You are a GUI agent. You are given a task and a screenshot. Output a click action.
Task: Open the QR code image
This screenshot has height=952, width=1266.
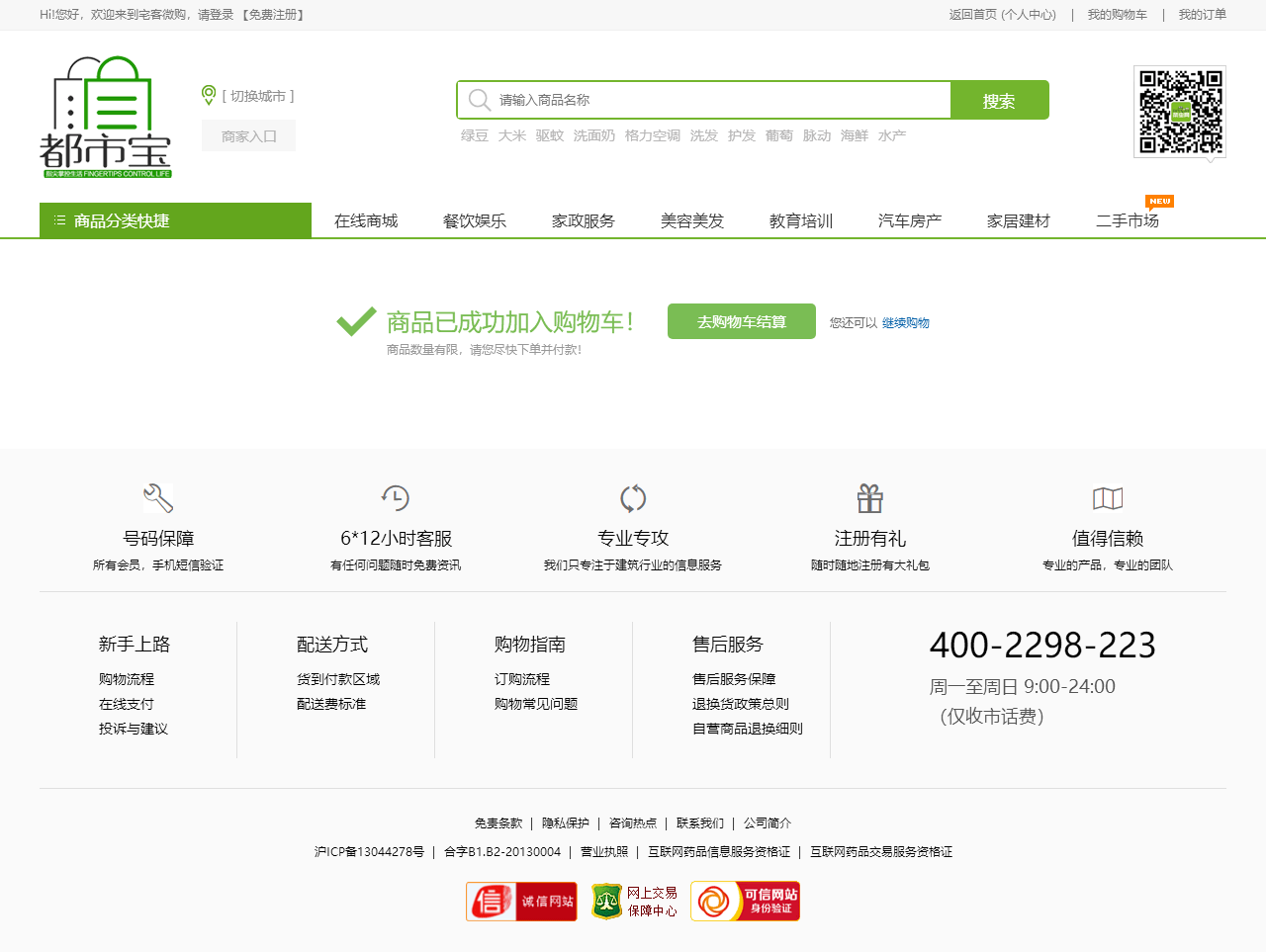(1180, 112)
